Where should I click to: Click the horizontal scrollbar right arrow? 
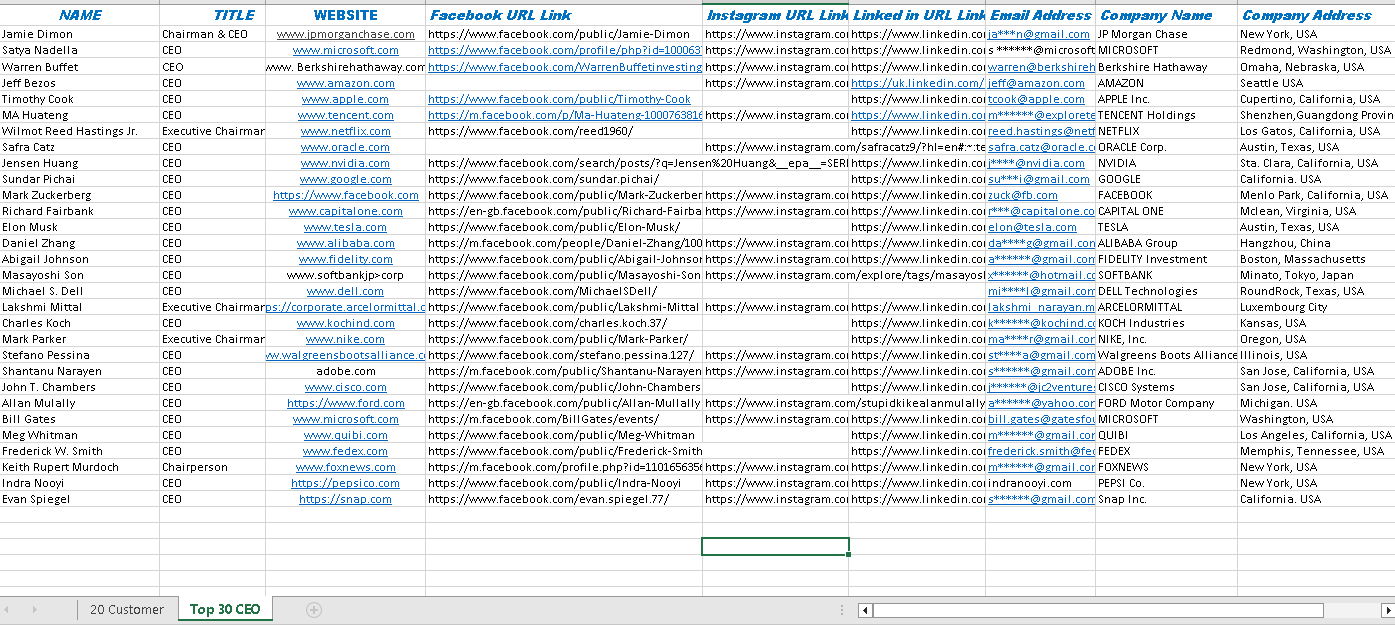pos(1388,610)
